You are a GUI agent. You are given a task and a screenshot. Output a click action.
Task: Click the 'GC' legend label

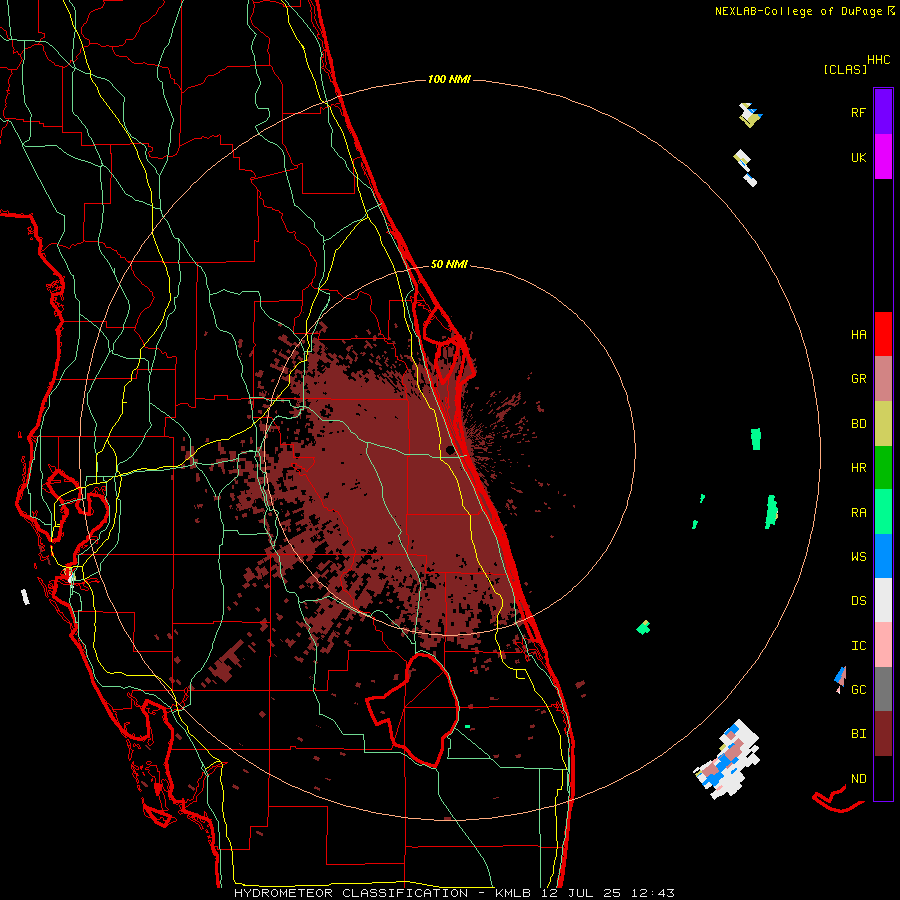[858, 689]
